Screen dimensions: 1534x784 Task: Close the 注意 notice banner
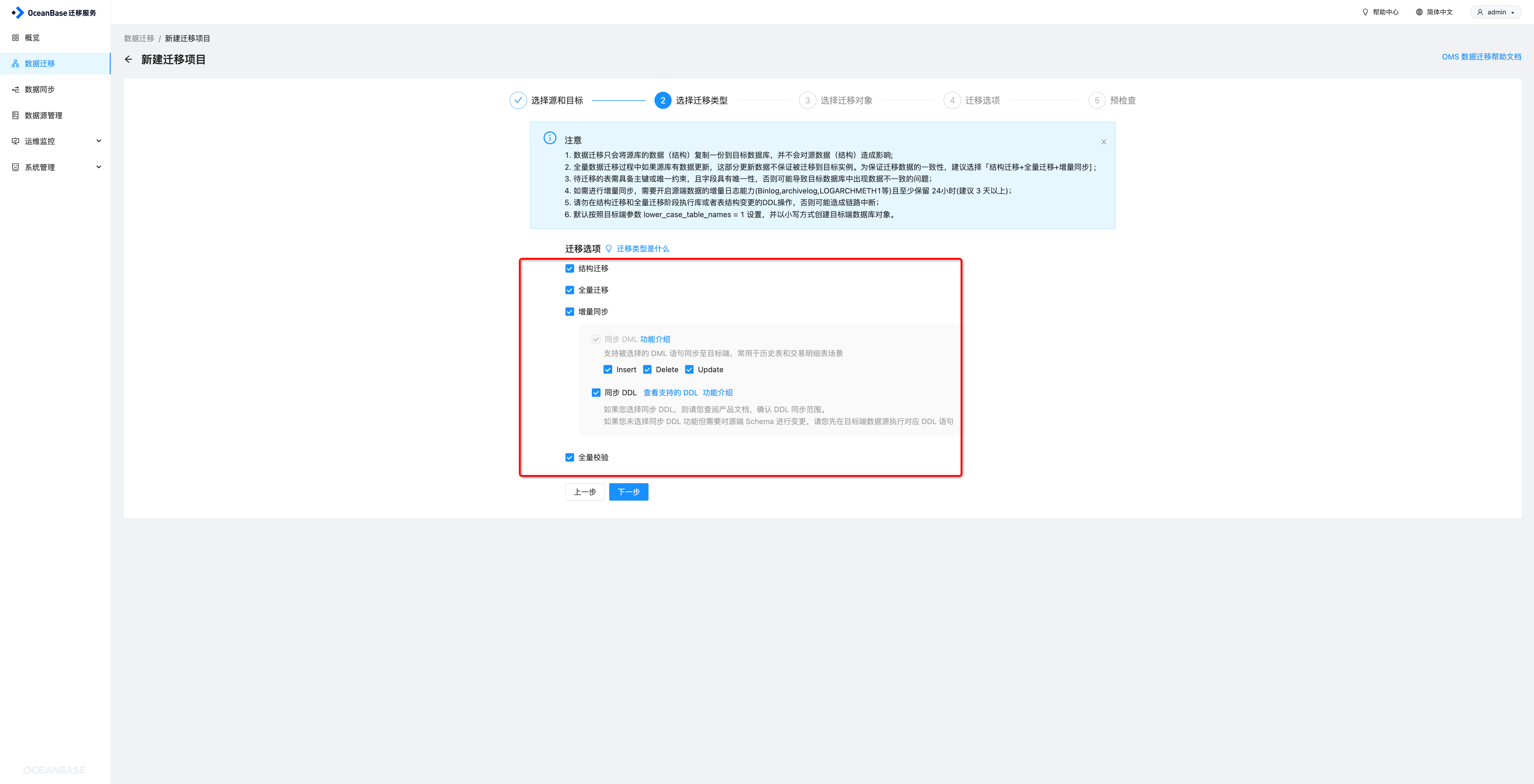[1104, 142]
